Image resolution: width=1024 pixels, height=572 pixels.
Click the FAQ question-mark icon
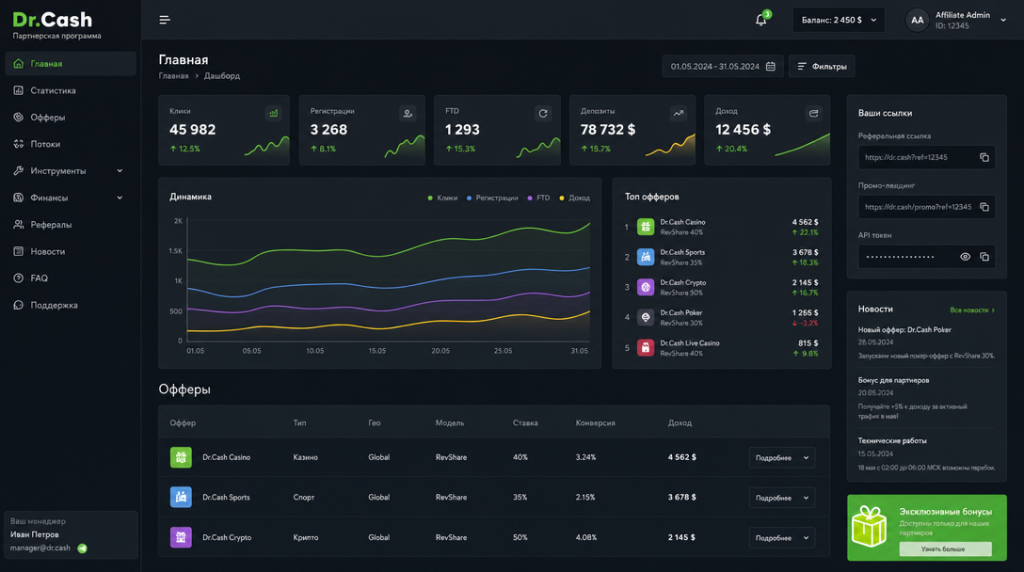18,278
